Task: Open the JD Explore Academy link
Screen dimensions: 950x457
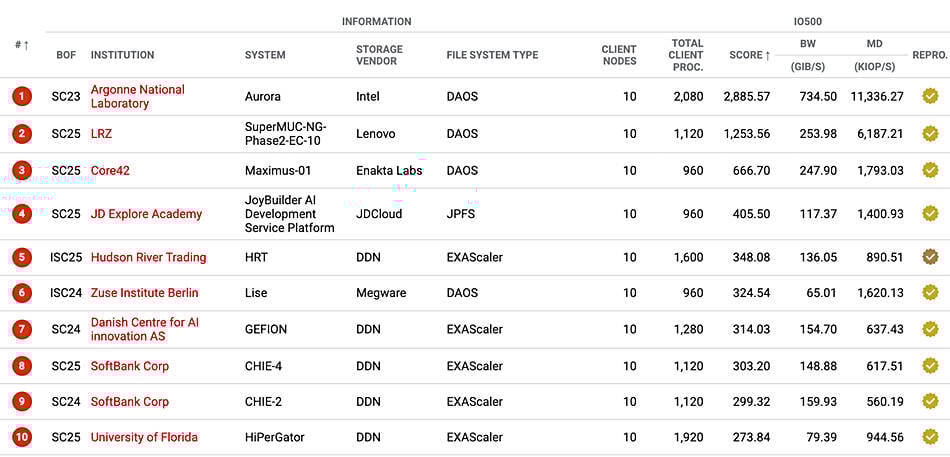Action: point(146,214)
